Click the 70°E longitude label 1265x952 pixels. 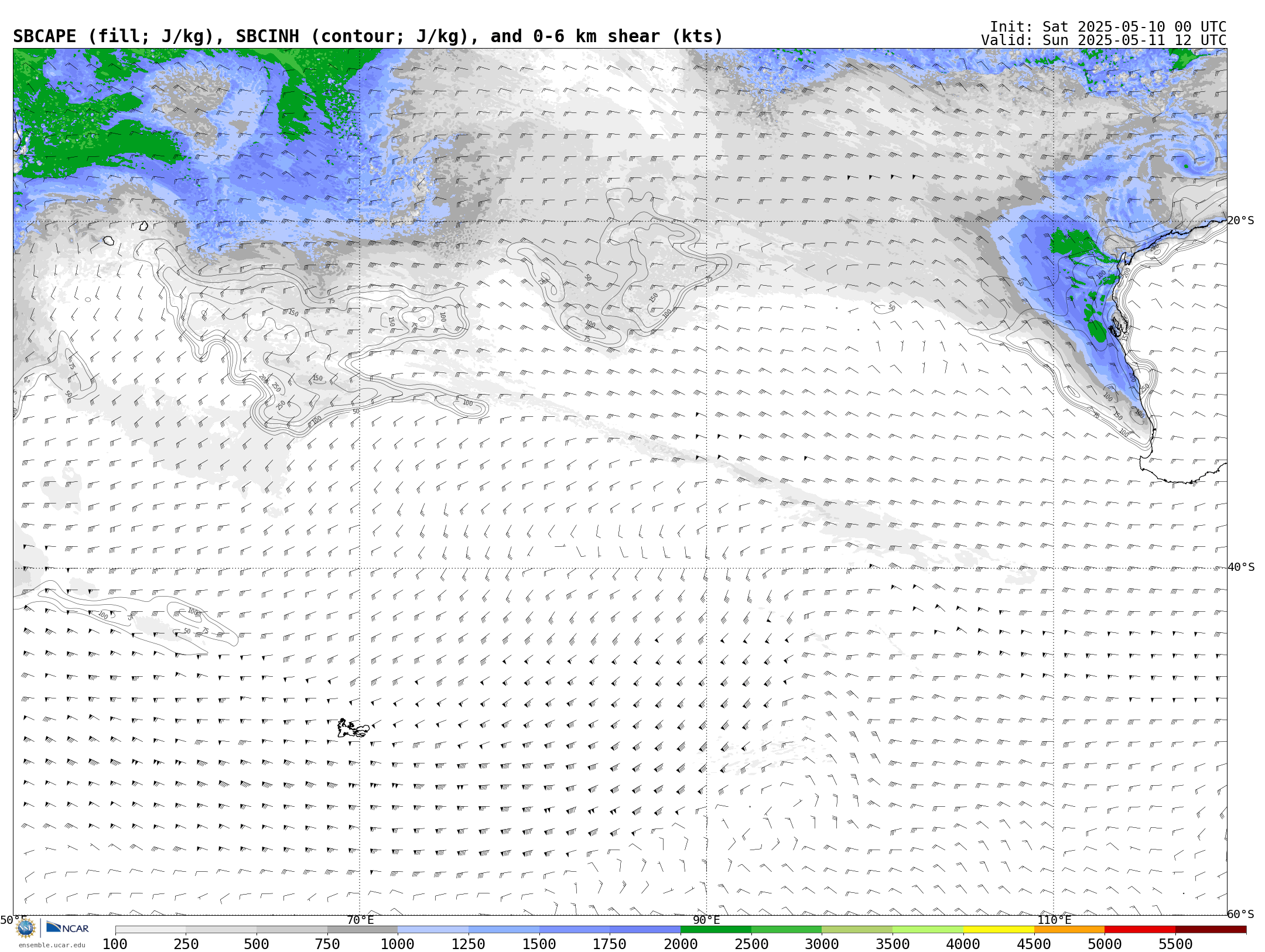tap(360, 920)
